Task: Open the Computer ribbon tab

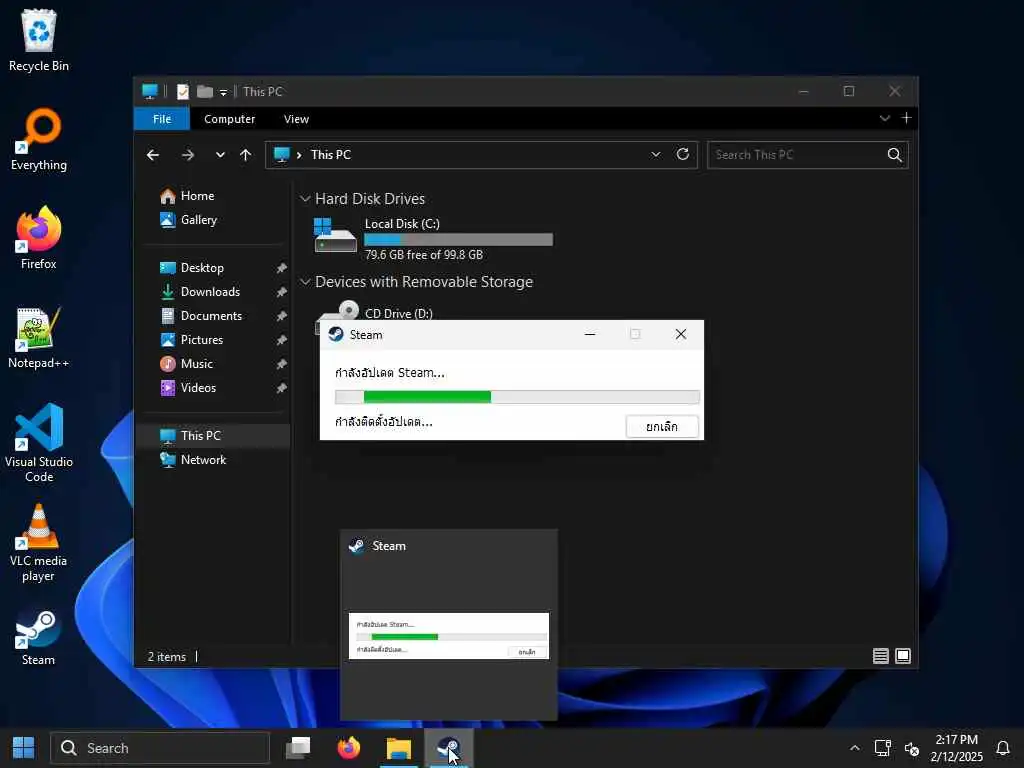Action: (x=229, y=119)
